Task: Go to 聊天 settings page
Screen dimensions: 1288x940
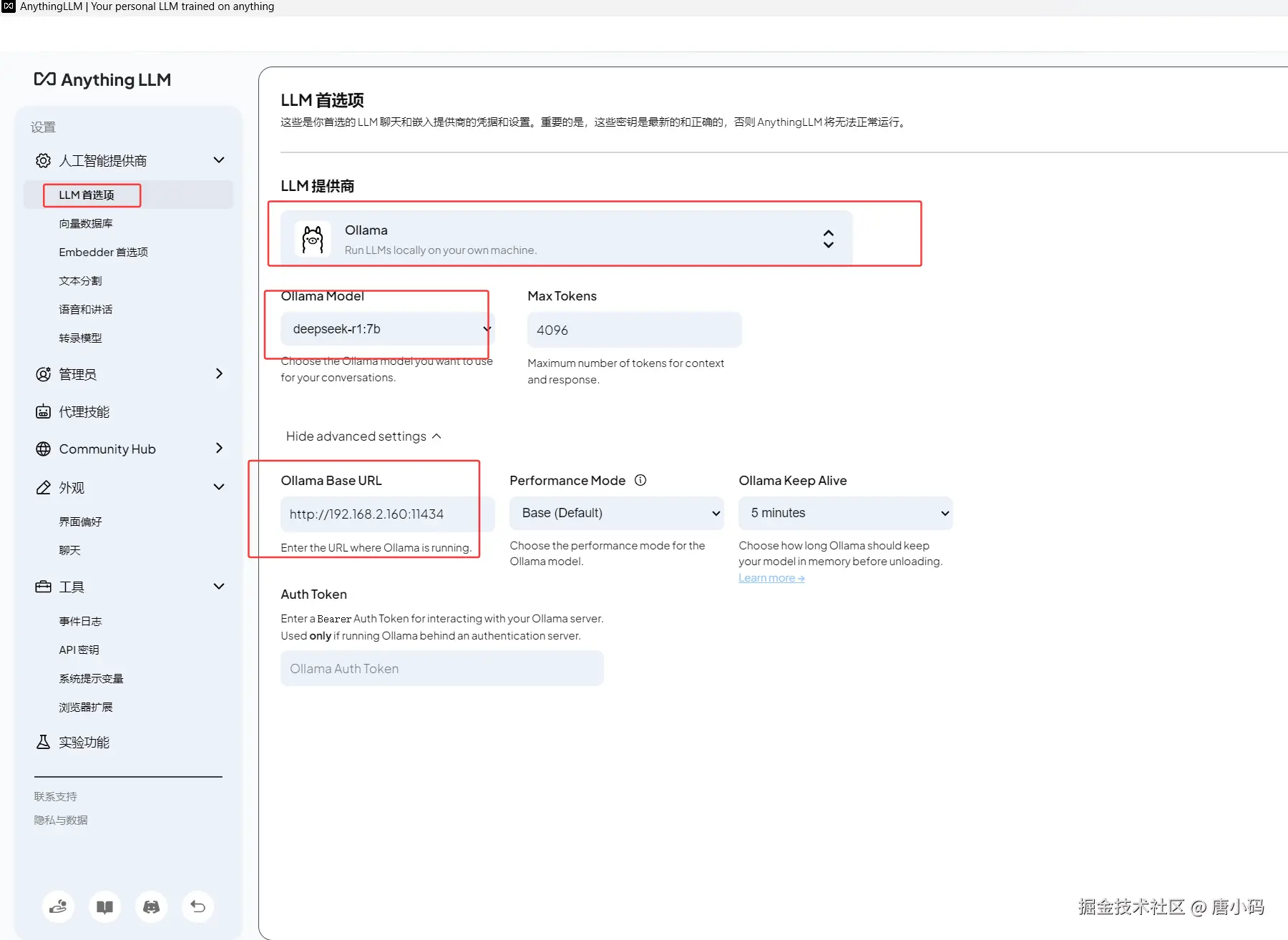Action: click(x=69, y=551)
